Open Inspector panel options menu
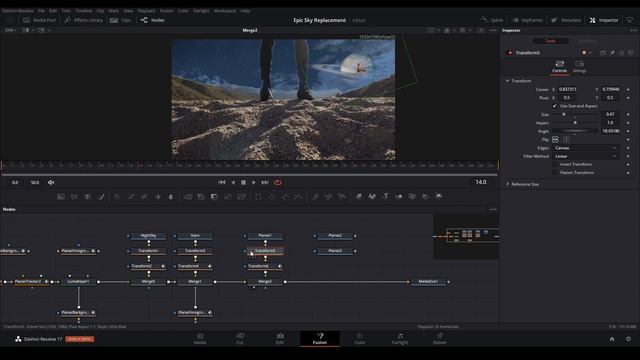The image size is (640, 360). tap(633, 30)
